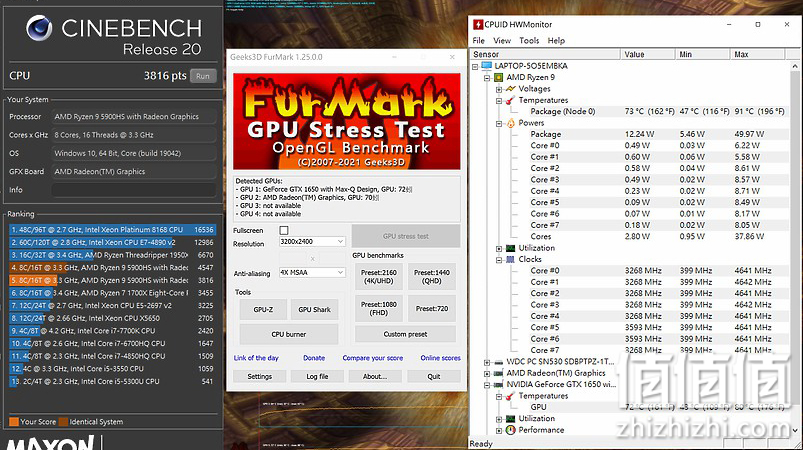The image size is (803, 450).
Task: Click the Sensor column header
Action: (x=545, y=54)
